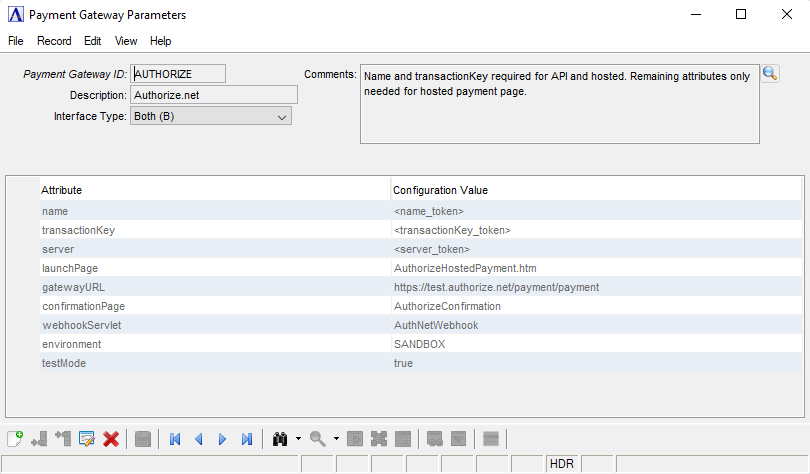Select the 'name' attribute row
Viewport: 810px width, 474px height.
coord(421,211)
